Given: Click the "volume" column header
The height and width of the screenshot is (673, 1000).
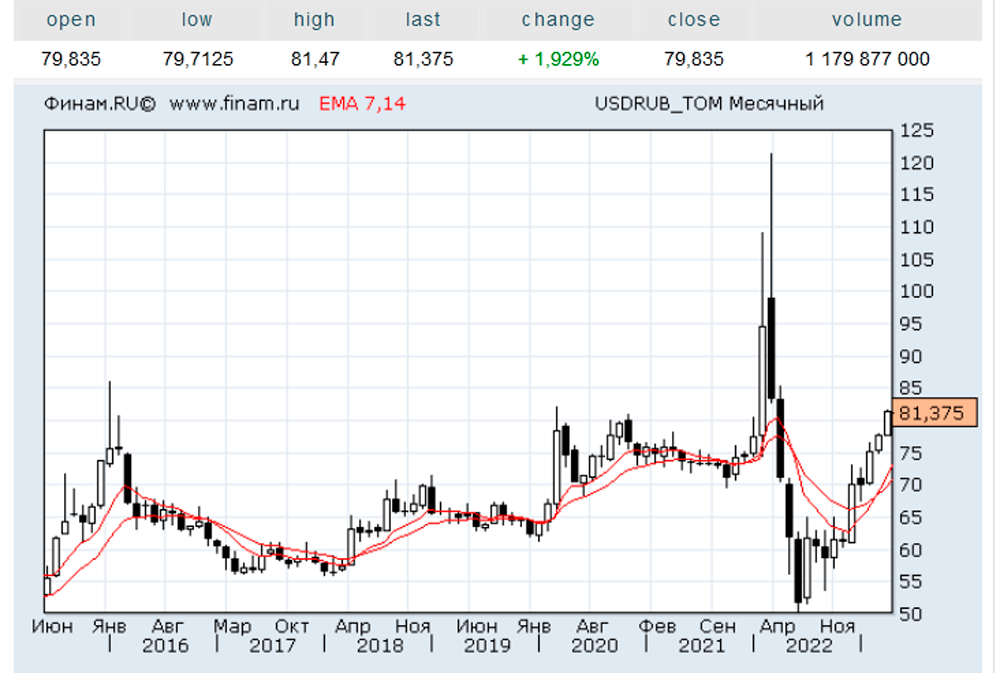Looking at the screenshot, I should click(866, 20).
